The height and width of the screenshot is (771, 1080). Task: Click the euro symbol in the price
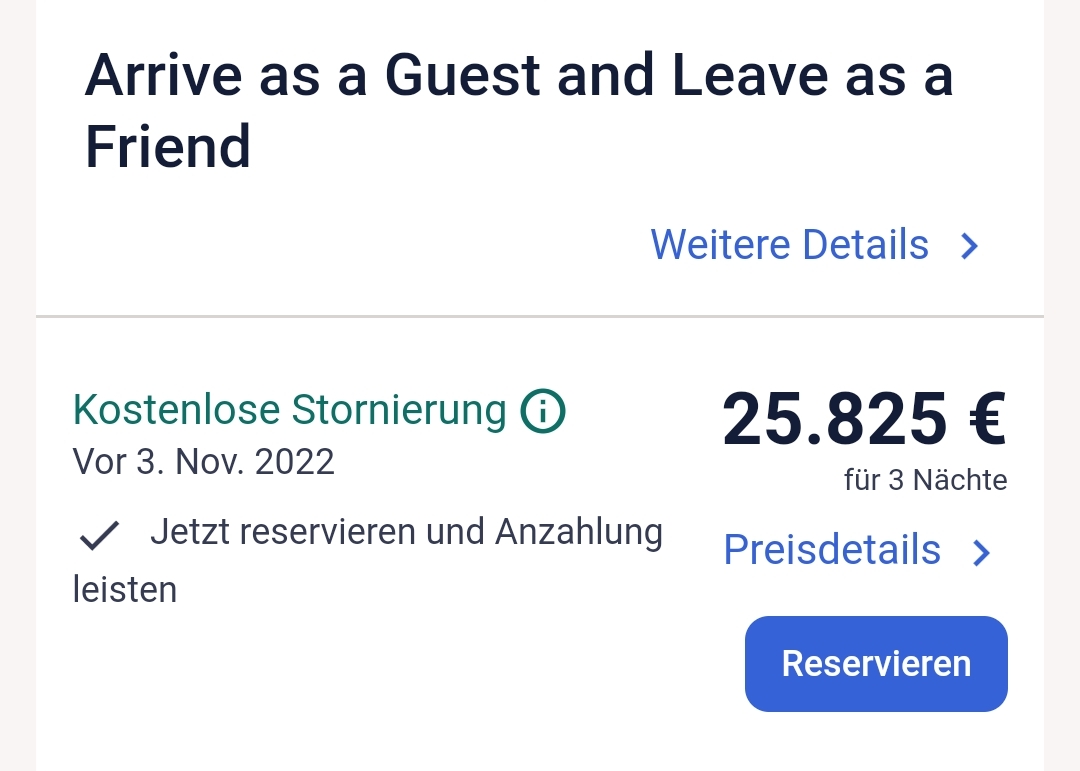pyautogui.click(x=987, y=419)
